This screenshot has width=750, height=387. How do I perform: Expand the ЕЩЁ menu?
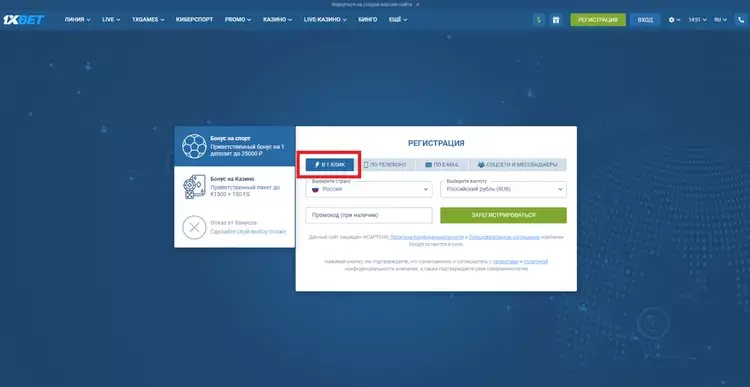[398, 20]
